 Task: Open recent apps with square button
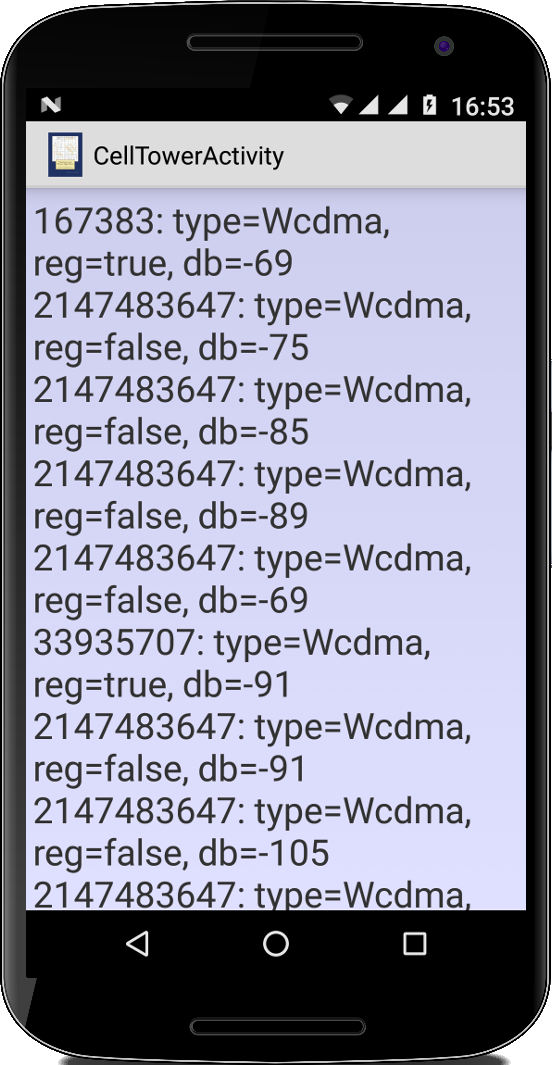coord(414,943)
